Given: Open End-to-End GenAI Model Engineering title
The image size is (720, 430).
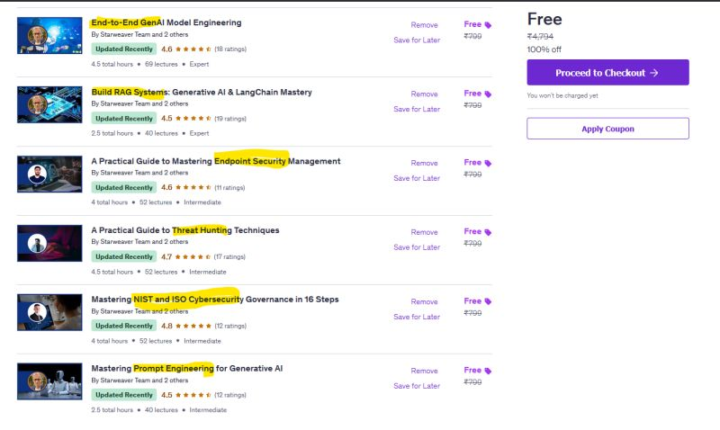Looking at the screenshot, I should (x=166, y=23).
